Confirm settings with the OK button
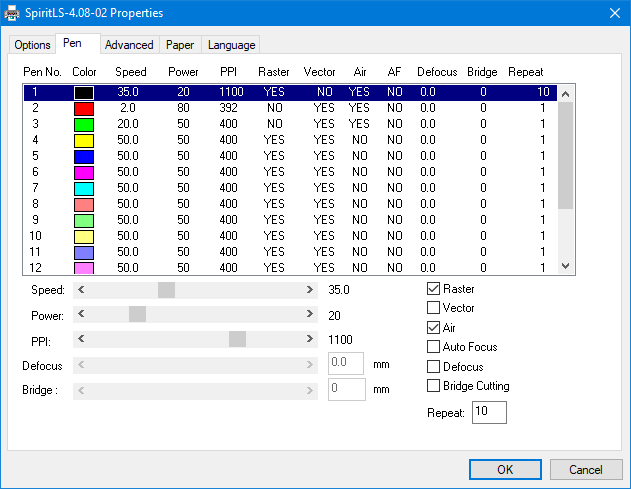 coord(505,469)
